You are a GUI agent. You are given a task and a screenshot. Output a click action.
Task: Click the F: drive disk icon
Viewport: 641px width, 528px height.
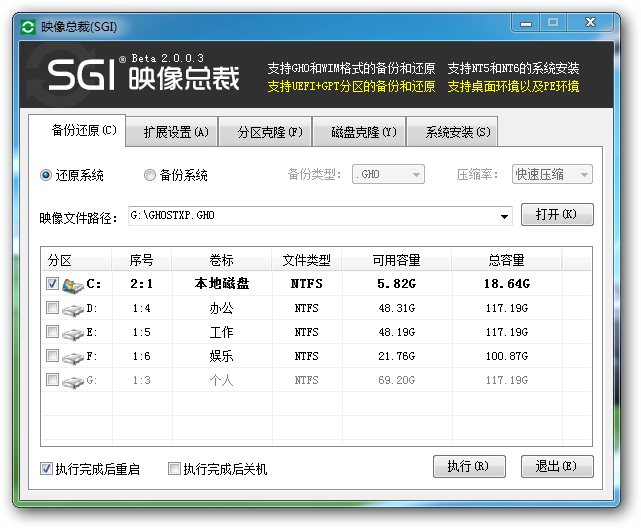coord(73,358)
